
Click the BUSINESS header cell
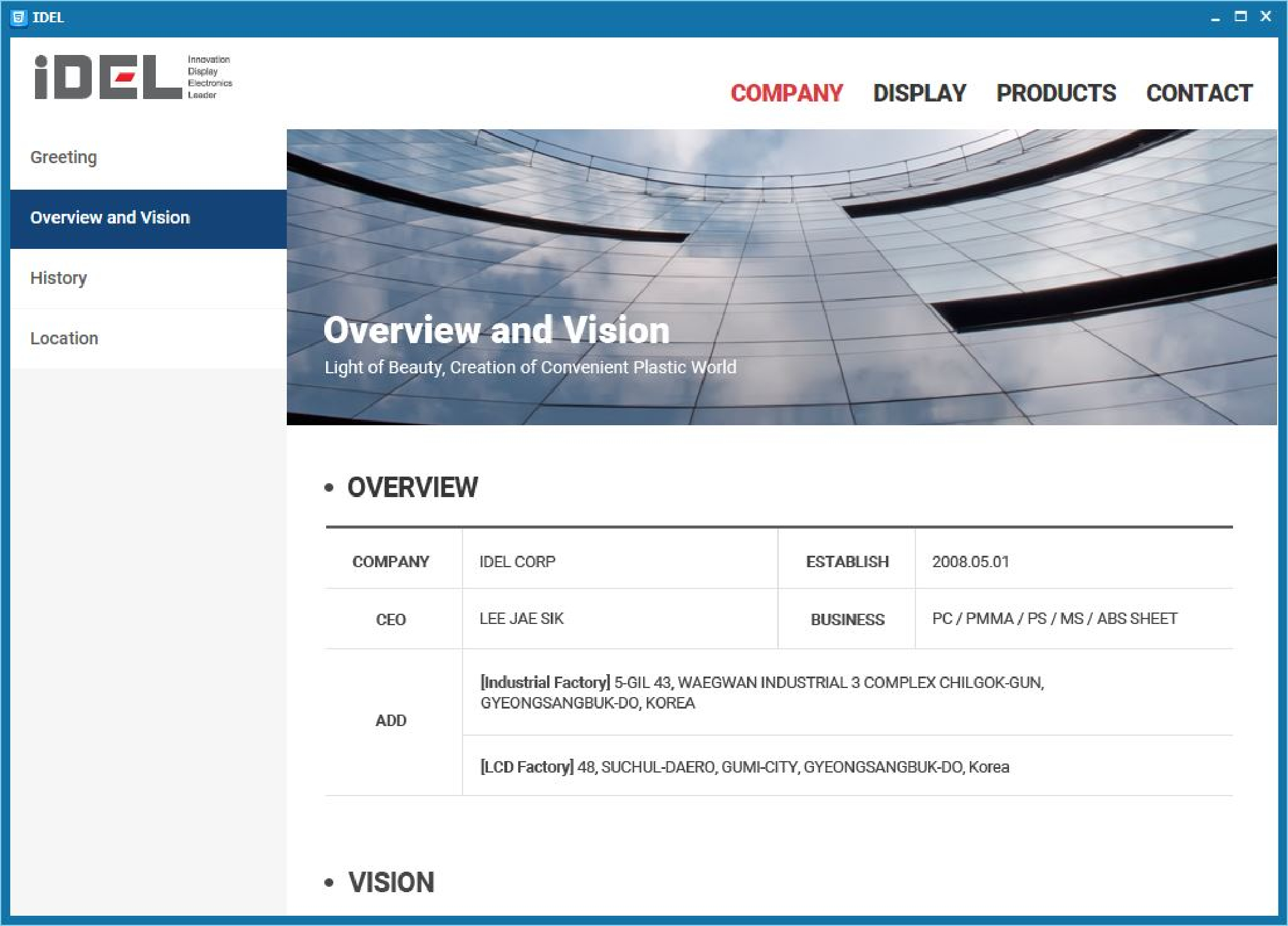[x=847, y=619]
